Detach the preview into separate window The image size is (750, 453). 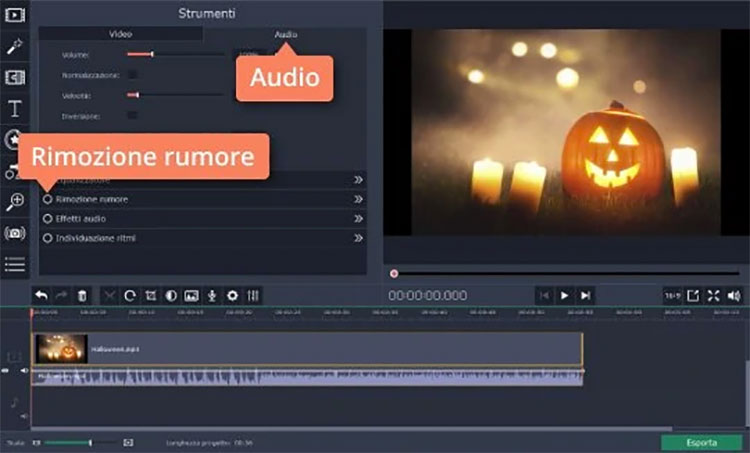click(x=693, y=296)
